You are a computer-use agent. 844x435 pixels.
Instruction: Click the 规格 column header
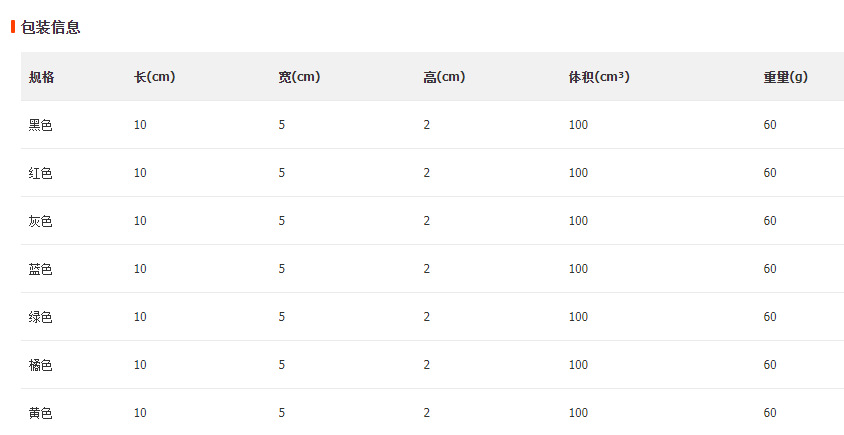pos(41,77)
